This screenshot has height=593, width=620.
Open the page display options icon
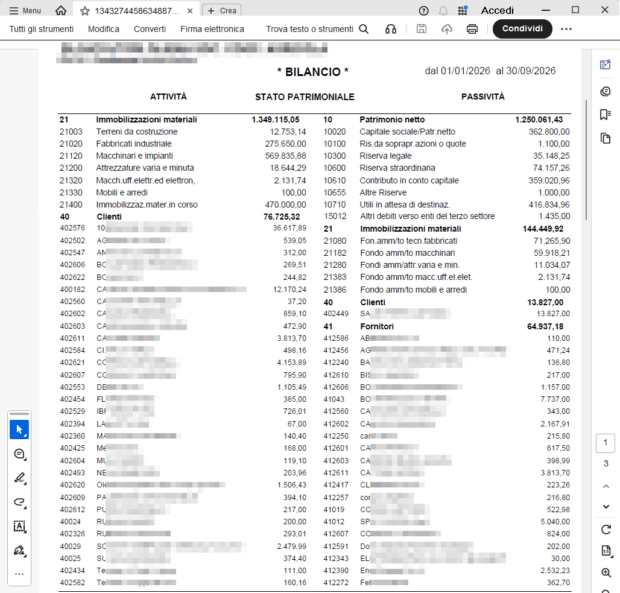pos(606,551)
